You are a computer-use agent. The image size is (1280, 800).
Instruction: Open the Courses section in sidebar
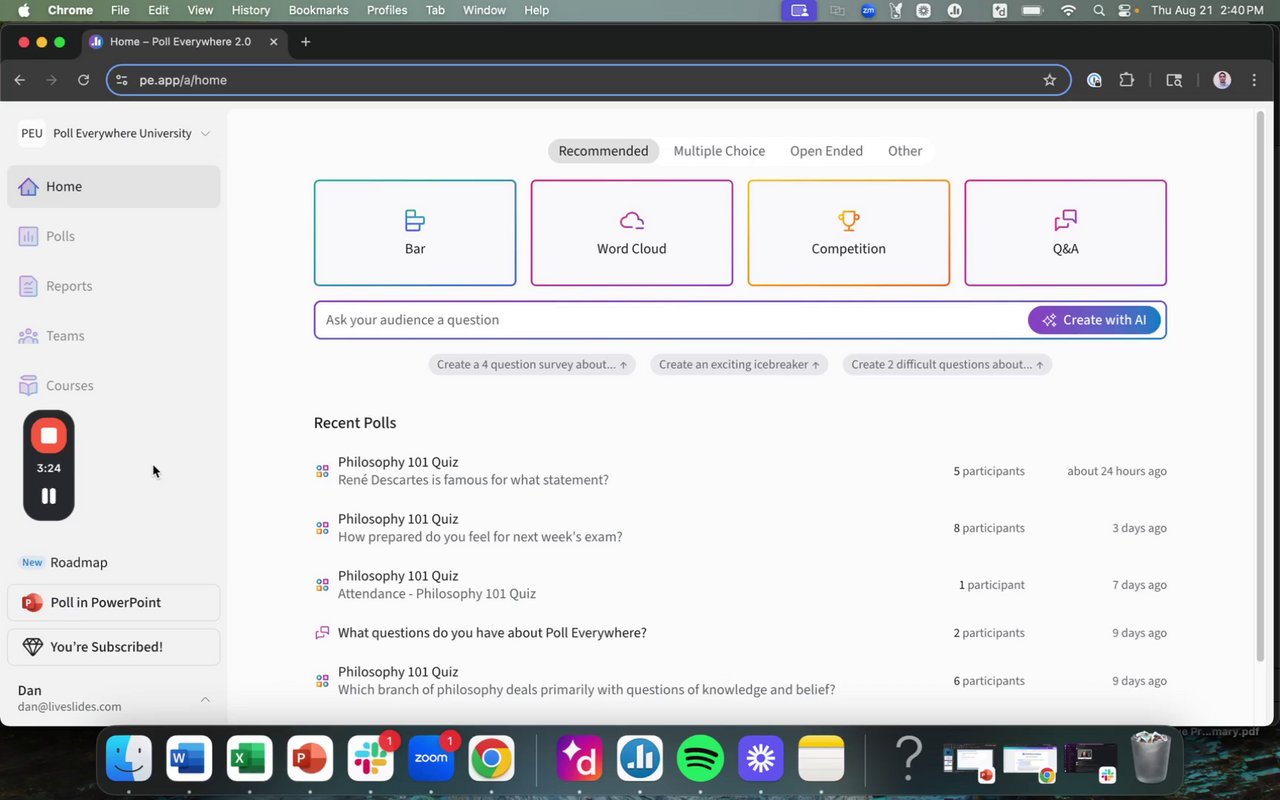click(113, 386)
